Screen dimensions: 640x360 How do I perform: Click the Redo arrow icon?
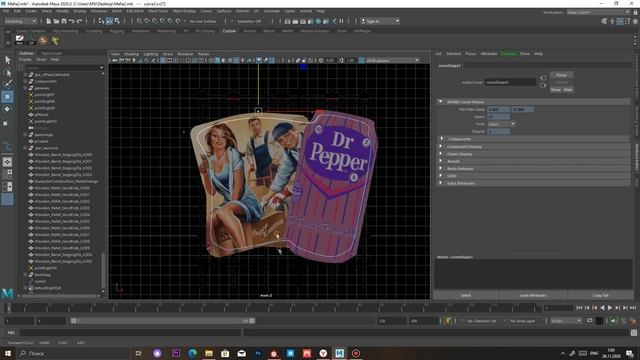click(x=80, y=21)
